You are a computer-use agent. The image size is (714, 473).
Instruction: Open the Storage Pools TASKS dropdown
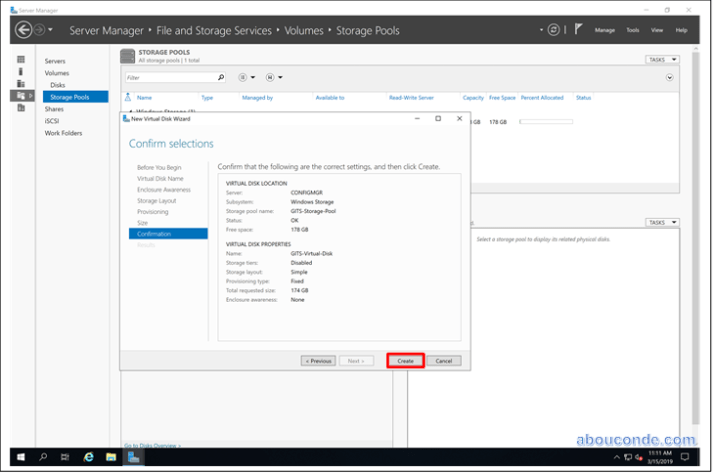tap(661, 60)
